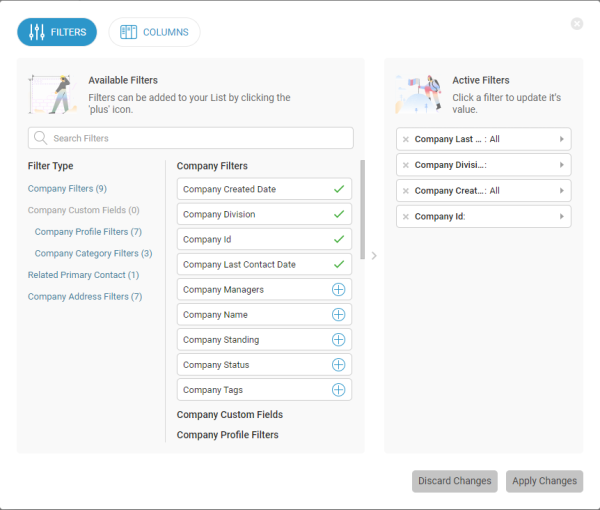Click plus icon for Company Status
This screenshot has width=600, height=510.
pos(338,365)
